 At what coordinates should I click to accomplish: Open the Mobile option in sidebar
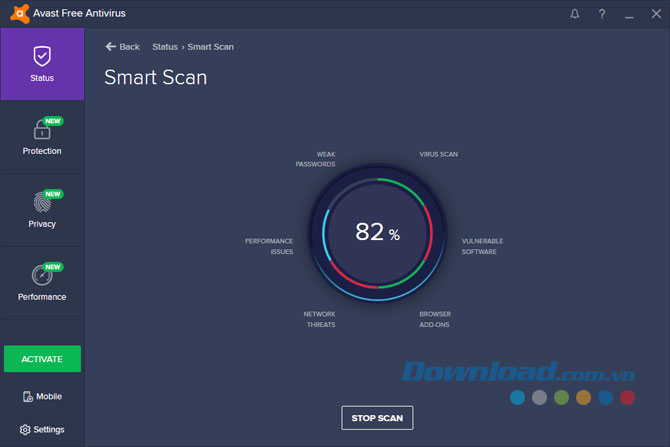(x=42, y=397)
